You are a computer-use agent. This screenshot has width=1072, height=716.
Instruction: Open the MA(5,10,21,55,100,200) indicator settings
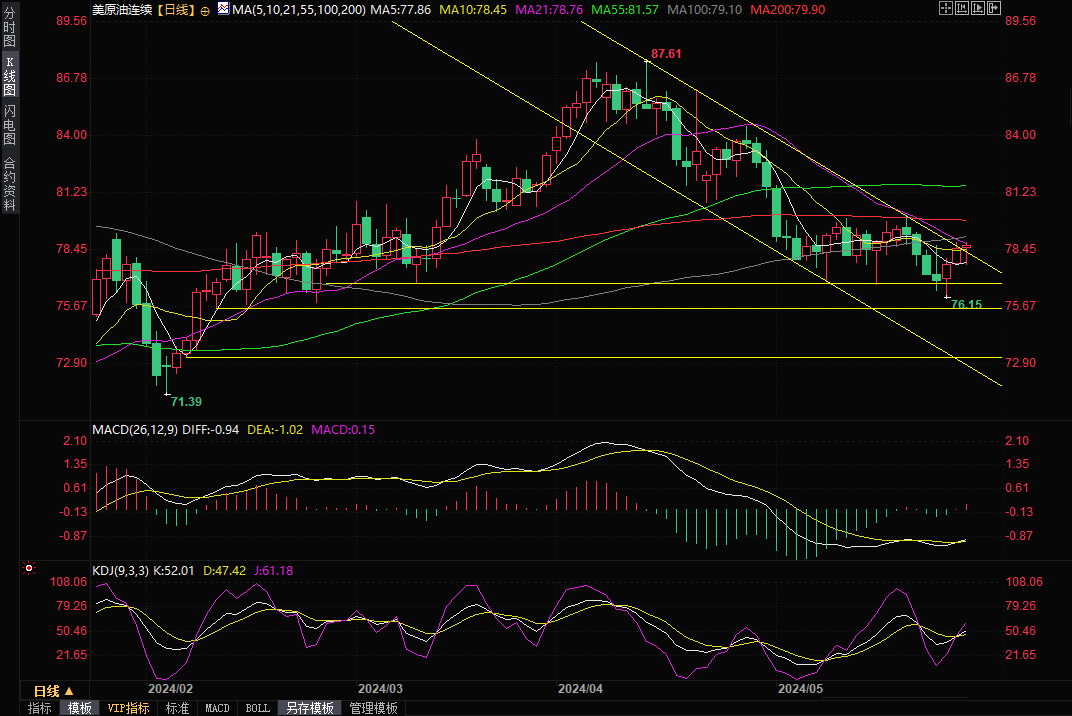click(298, 9)
